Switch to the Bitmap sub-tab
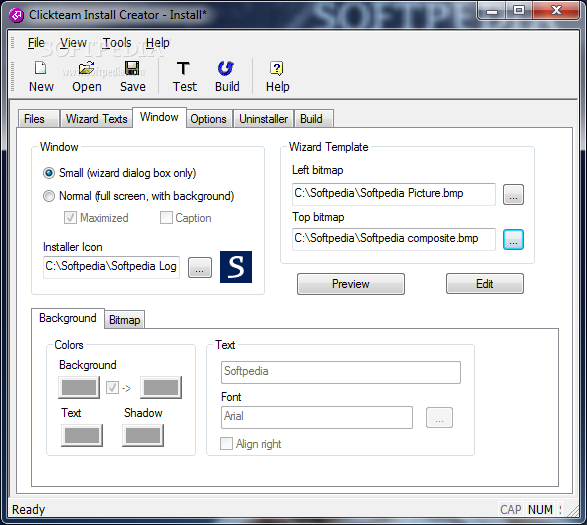This screenshot has height=525, width=587. click(125, 320)
